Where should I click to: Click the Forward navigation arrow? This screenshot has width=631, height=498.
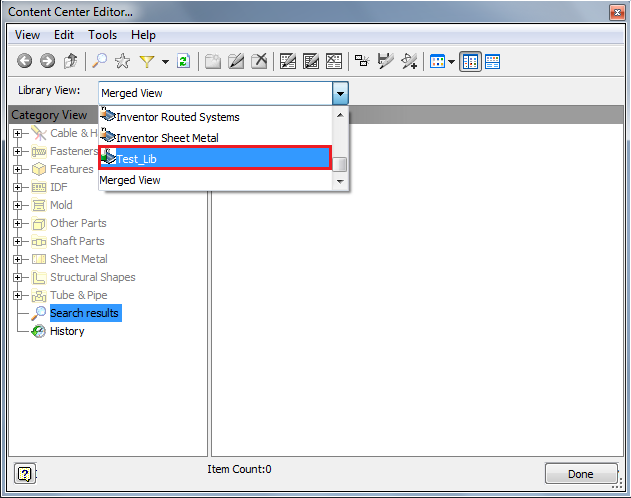tap(47, 61)
